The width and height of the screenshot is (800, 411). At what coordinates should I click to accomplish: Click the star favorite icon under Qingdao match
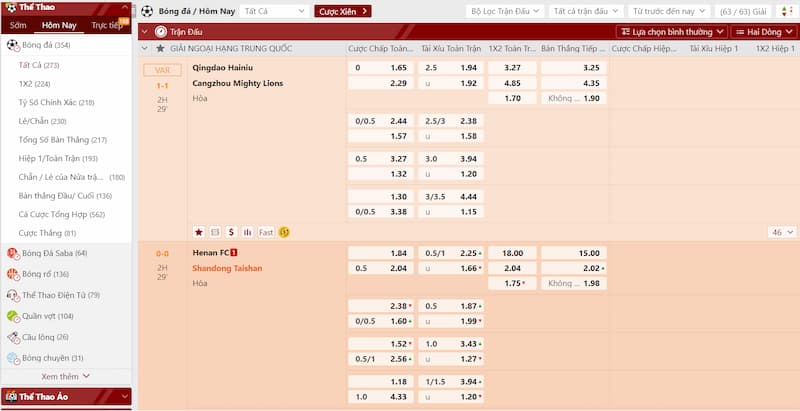[199, 232]
